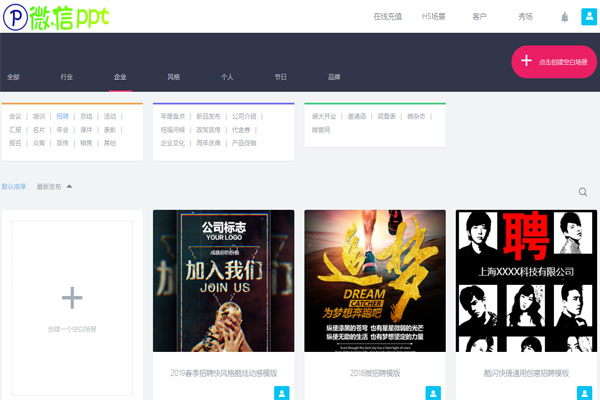Filter by 微官网 tag
This screenshot has height=400, width=600.
click(321, 130)
